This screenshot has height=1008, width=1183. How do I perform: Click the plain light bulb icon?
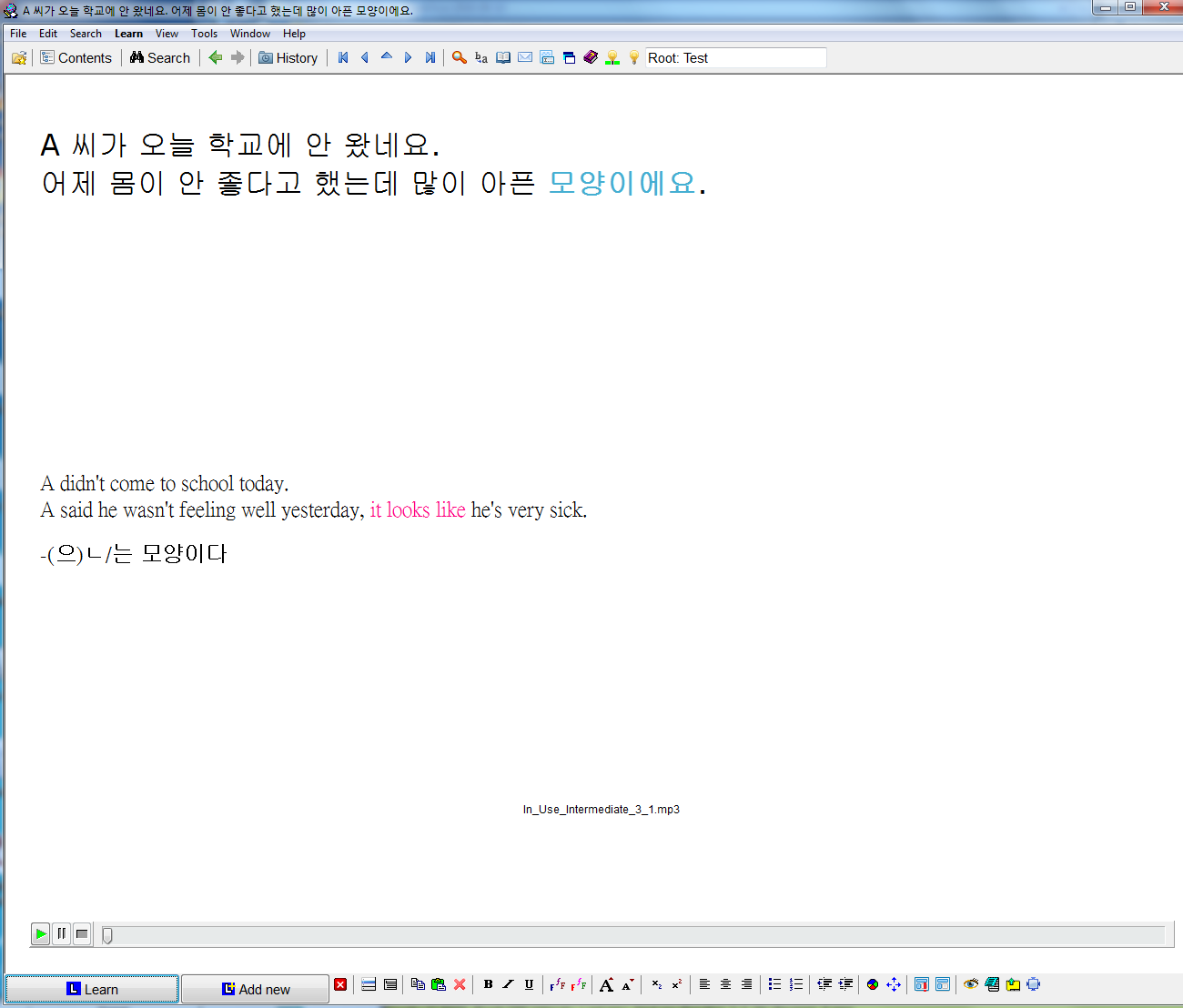pos(634,57)
